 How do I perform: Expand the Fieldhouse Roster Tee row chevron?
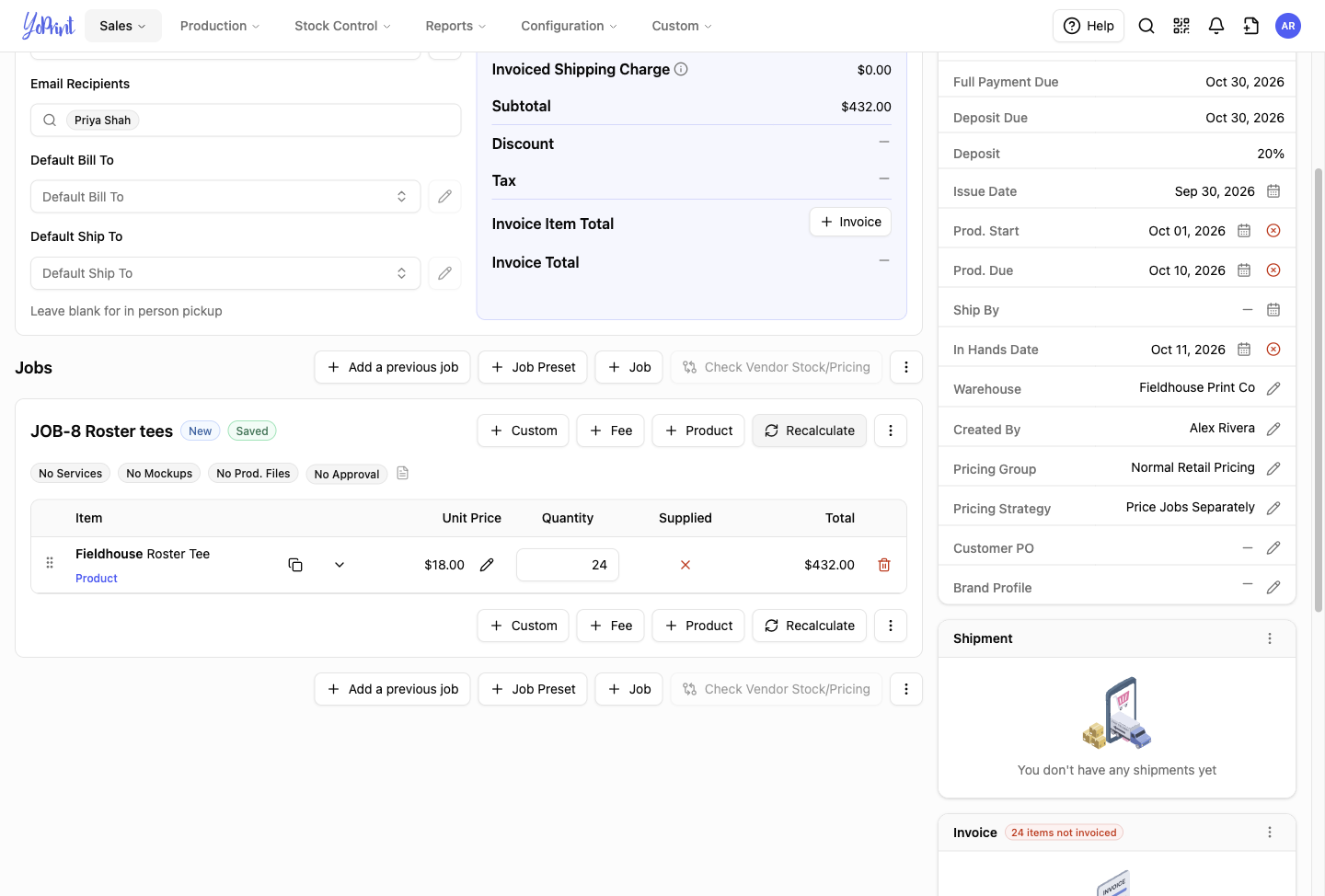coord(340,565)
